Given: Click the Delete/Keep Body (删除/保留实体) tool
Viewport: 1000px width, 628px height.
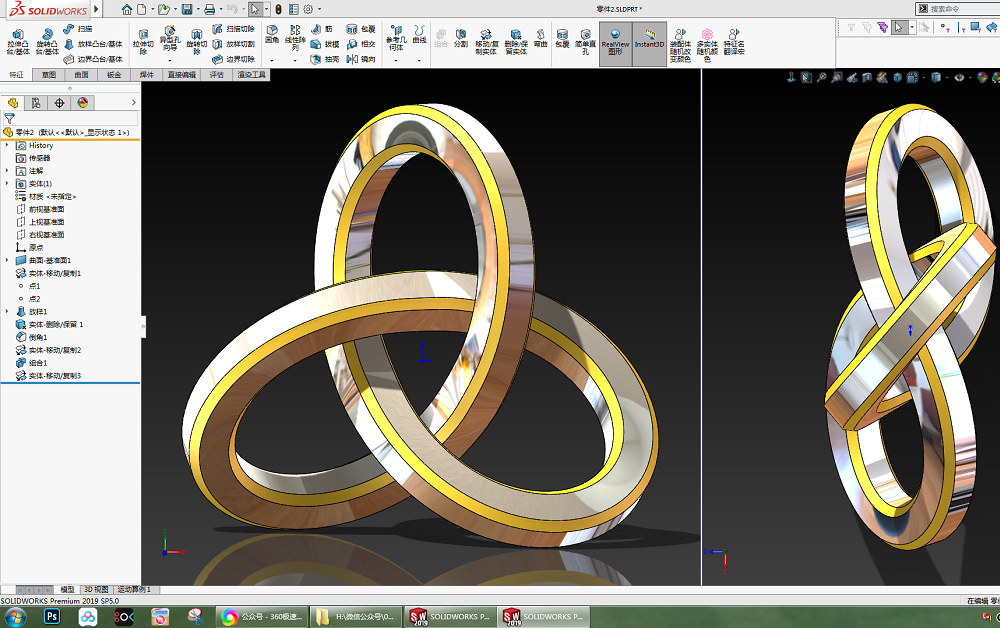Looking at the screenshot, I should click(516, 42).
